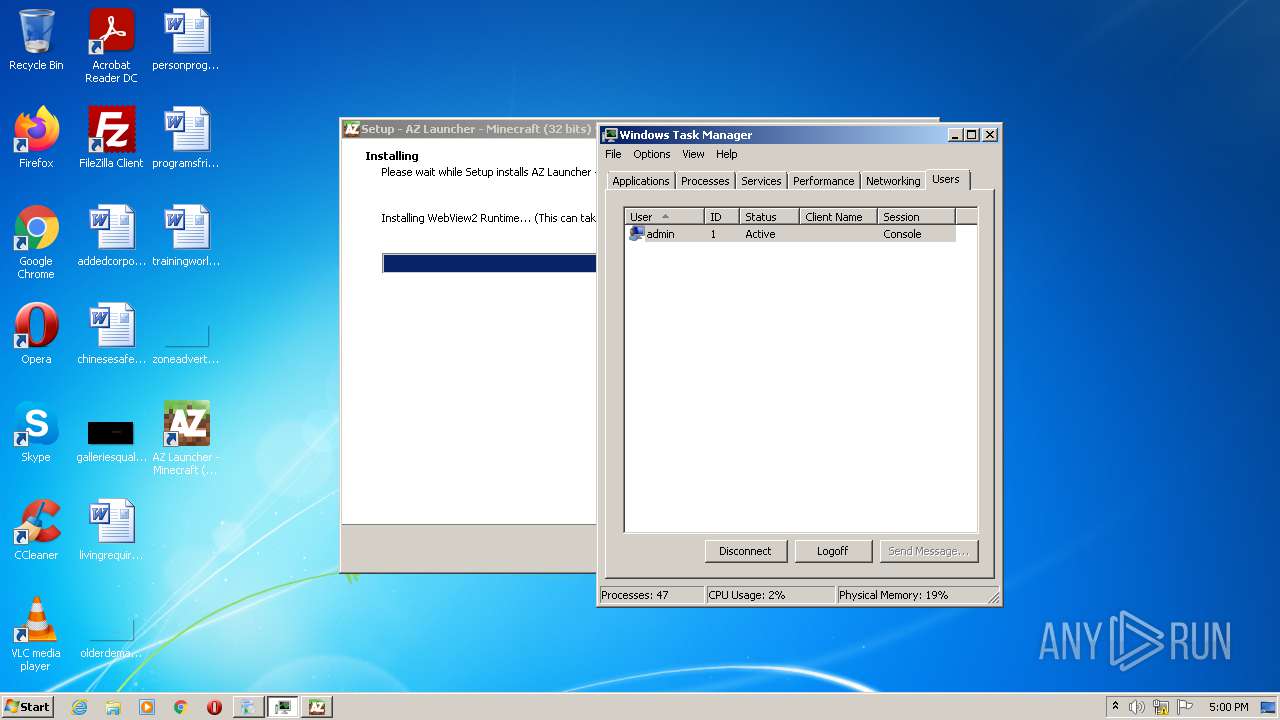Minimize the Windows Task Manager window
1280x720 pixels.
click(x=955, y=135)
